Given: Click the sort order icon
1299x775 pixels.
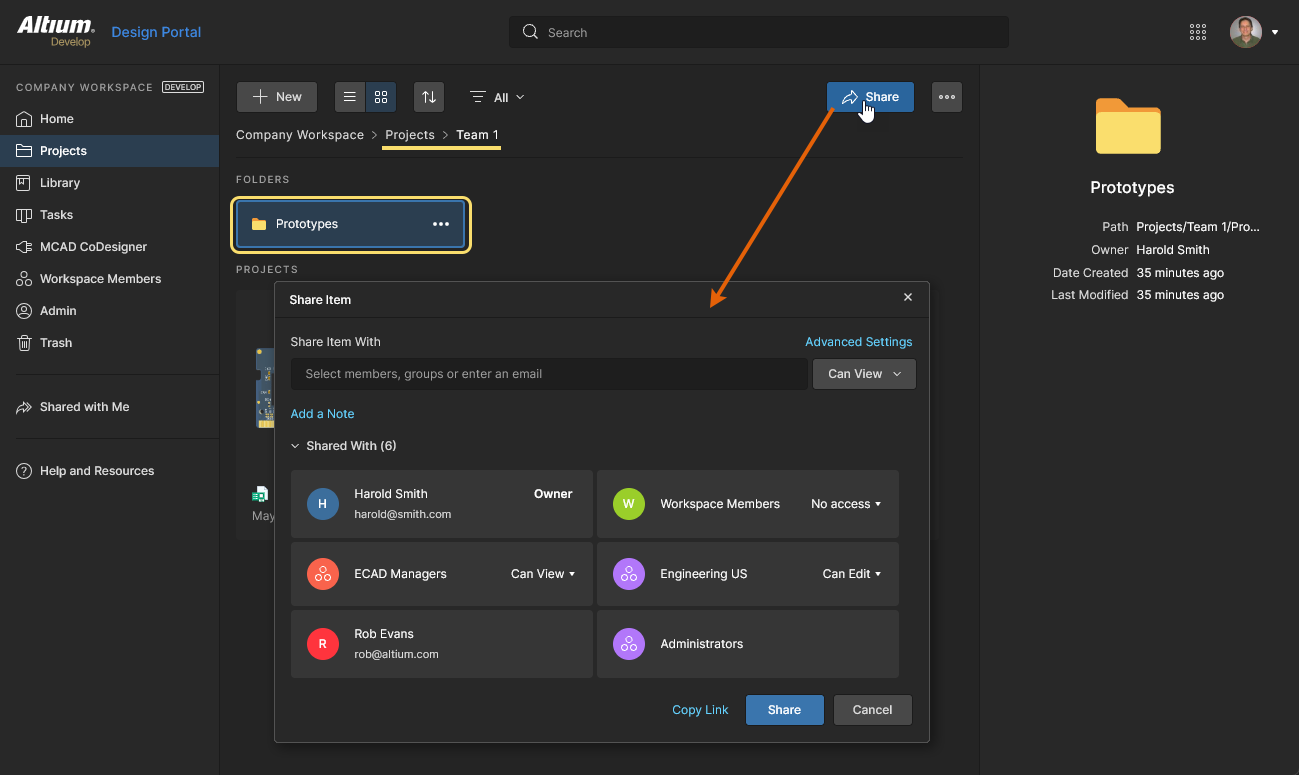Looking at the screenshot, I should (x=429, y=97).
